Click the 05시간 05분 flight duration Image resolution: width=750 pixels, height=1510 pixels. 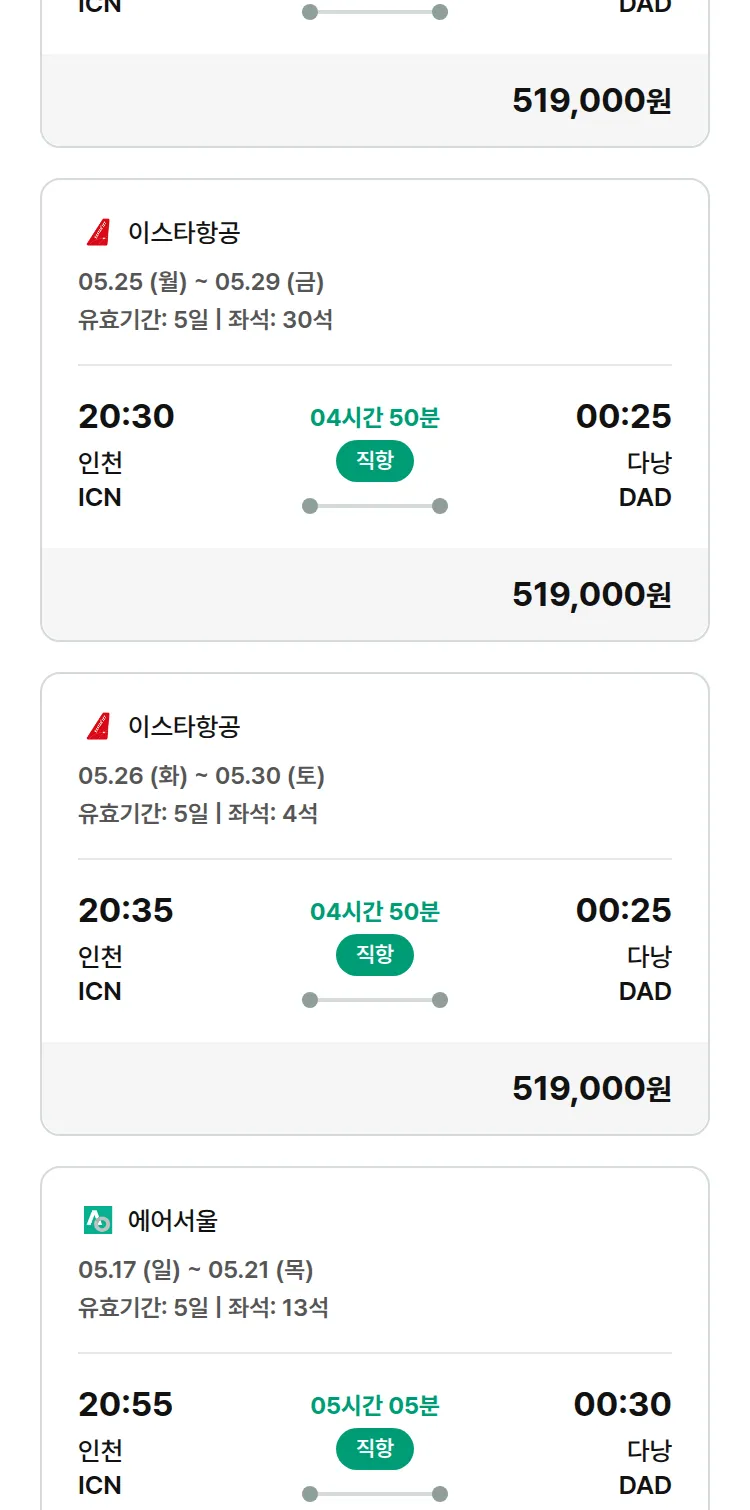point(374,1405)
